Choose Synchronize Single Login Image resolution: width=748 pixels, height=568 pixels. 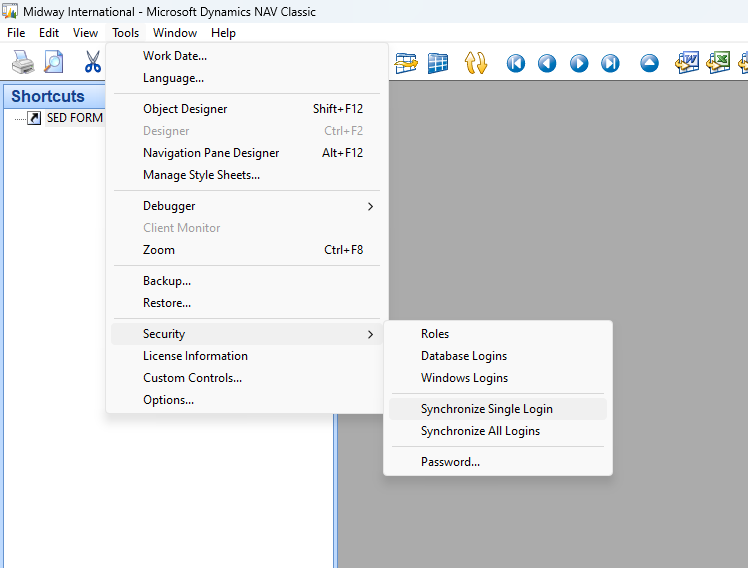point(498,409)
